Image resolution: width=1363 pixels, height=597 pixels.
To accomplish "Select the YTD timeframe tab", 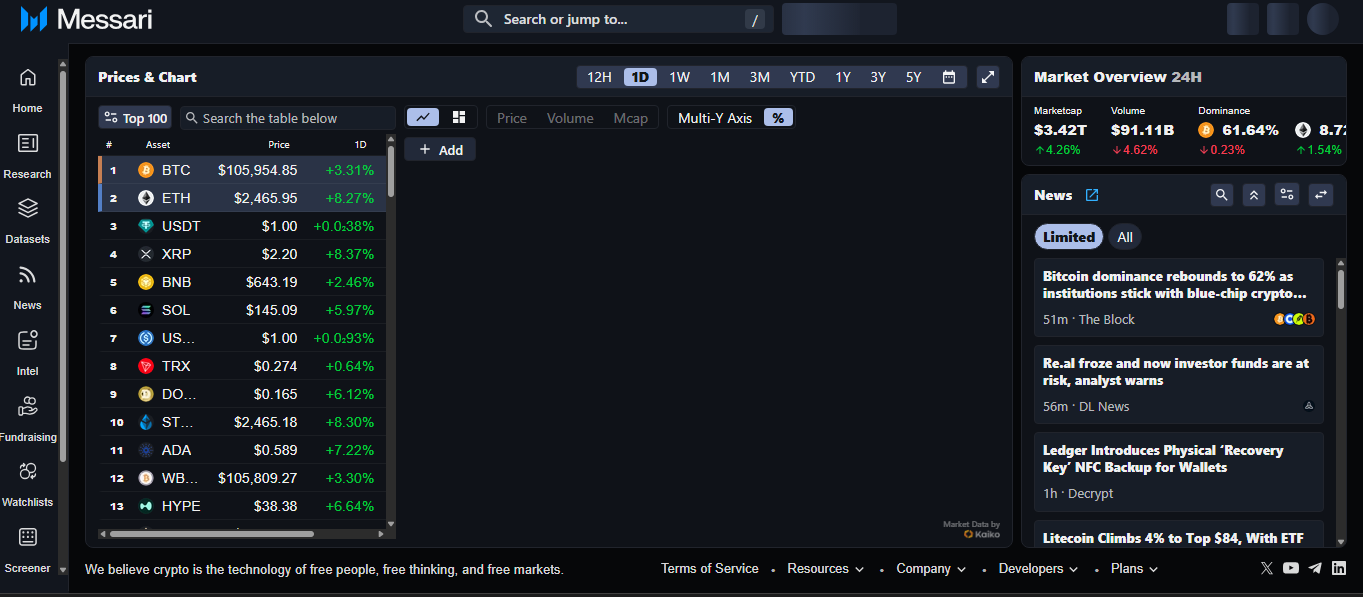I will [802, 77].
